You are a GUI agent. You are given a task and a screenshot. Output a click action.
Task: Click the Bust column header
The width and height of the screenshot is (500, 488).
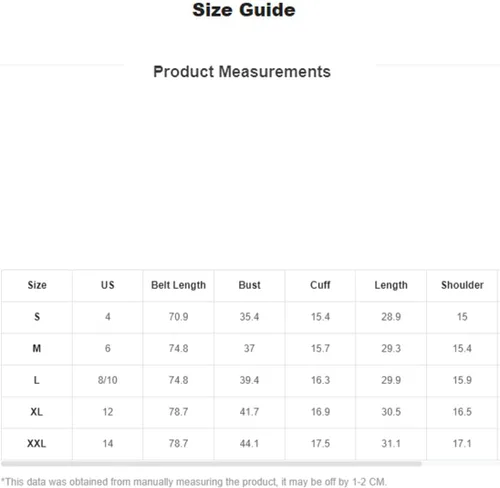[249, 285]
